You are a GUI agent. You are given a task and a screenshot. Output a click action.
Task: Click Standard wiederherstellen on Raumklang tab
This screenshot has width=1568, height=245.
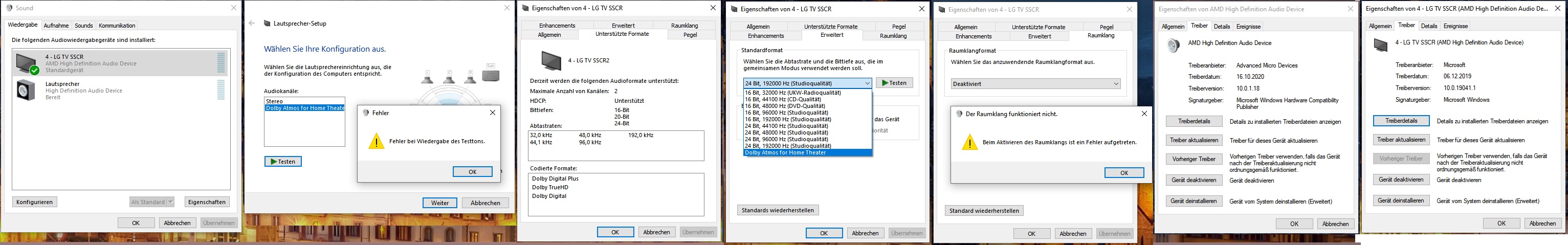tap(984, 211)
